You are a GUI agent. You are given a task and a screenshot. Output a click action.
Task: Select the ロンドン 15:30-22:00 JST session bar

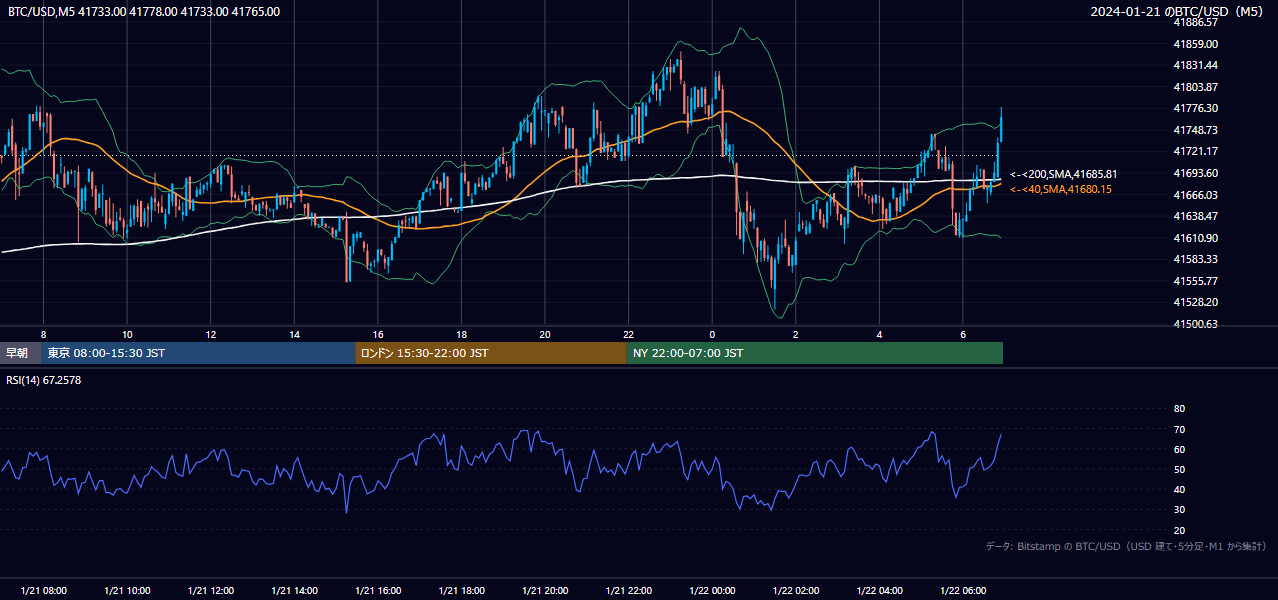tap(491, 353)
